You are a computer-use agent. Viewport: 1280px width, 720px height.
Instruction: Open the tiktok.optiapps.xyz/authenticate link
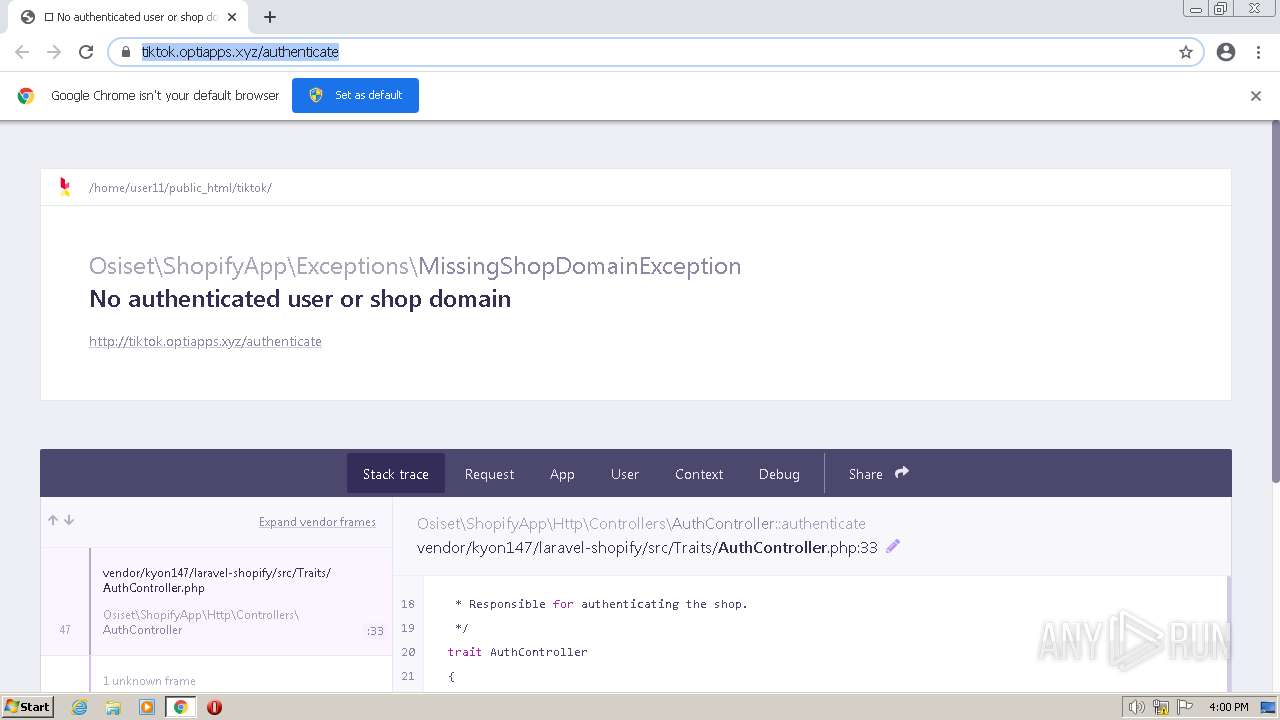point(205,341)
